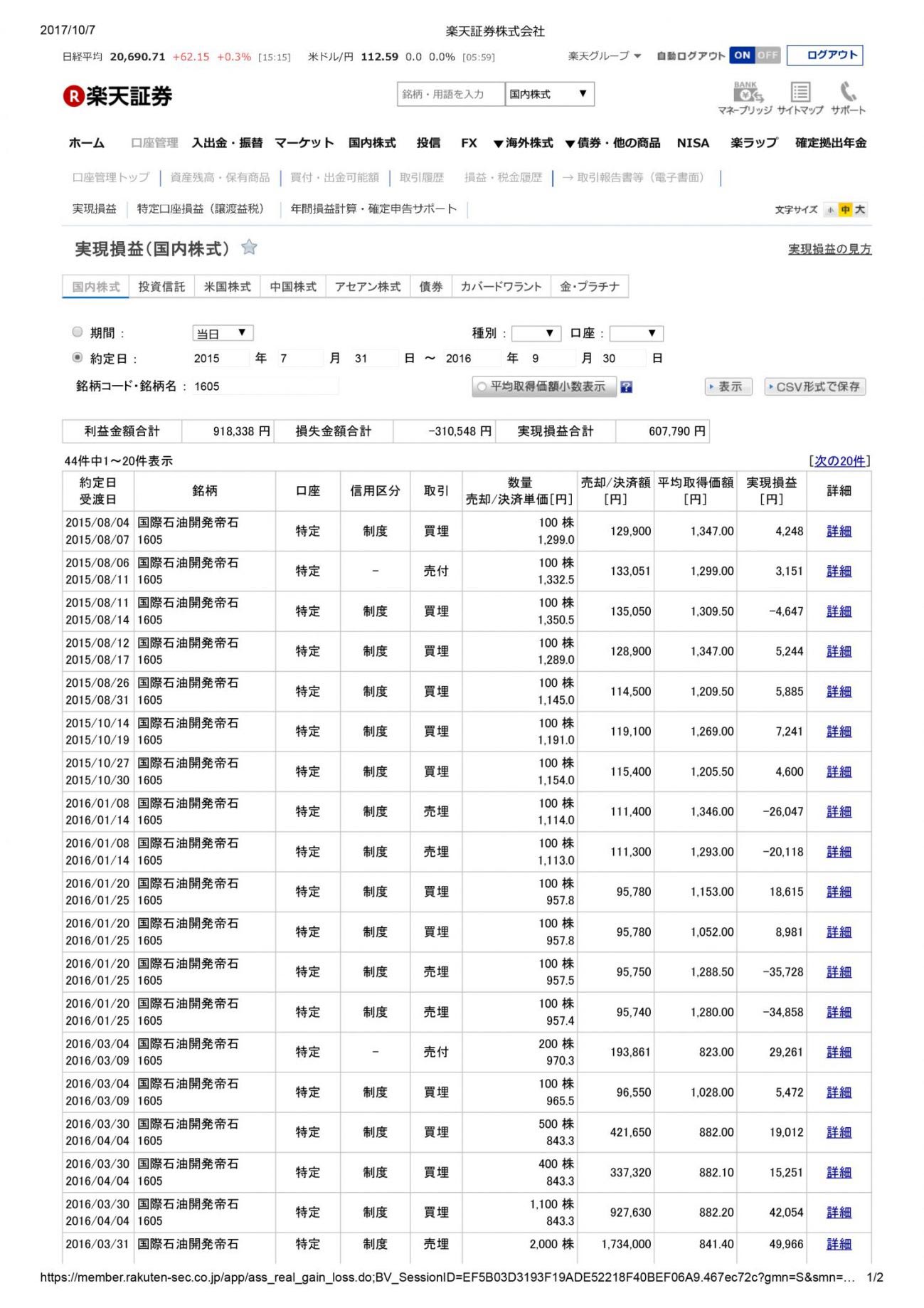This screenshot has height=1308, width=924.
Task: Set font size to large (大)
Action: 860,210
